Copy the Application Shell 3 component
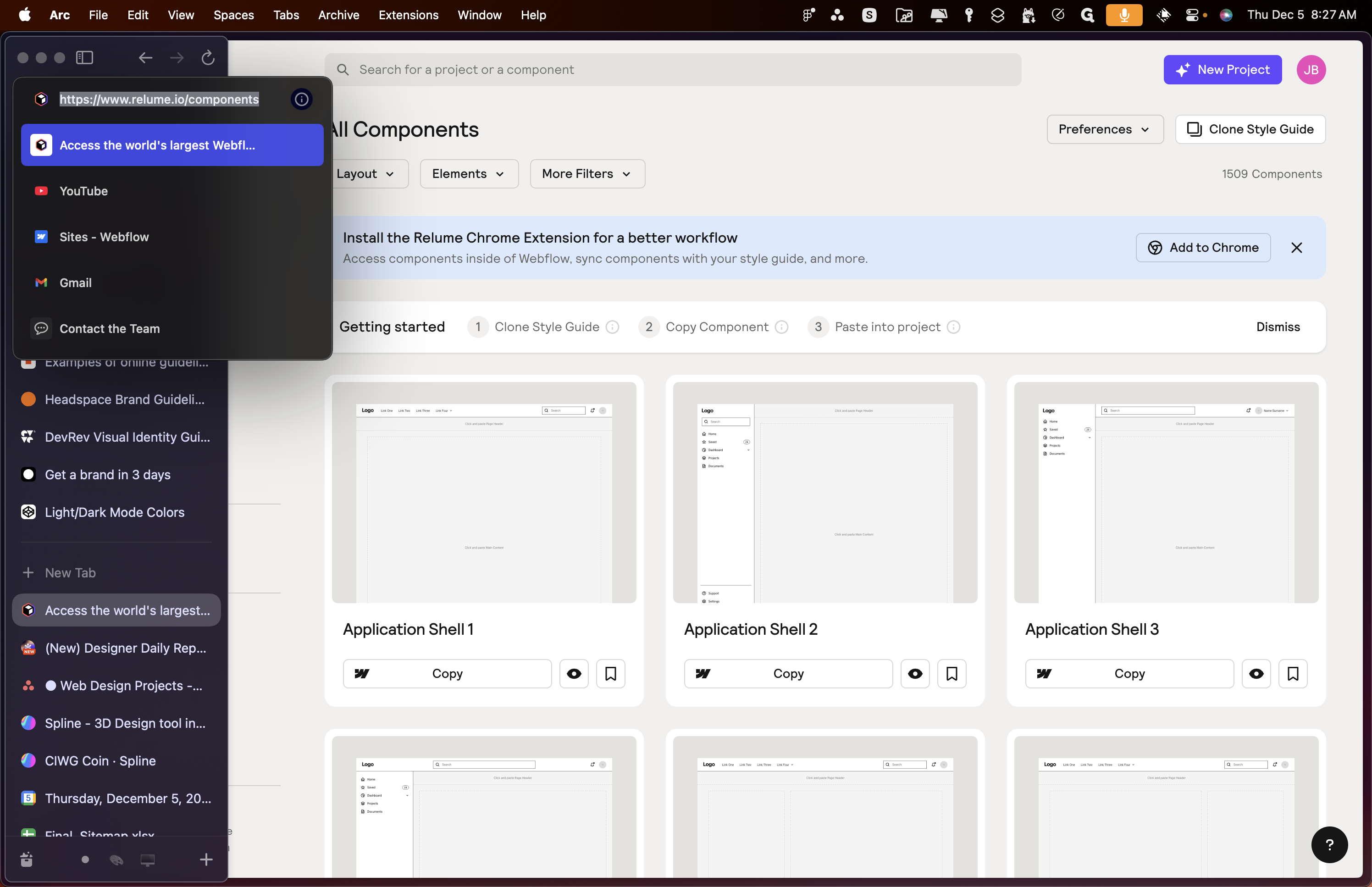Viewport: 1372px width, 887px height. 1129,673
